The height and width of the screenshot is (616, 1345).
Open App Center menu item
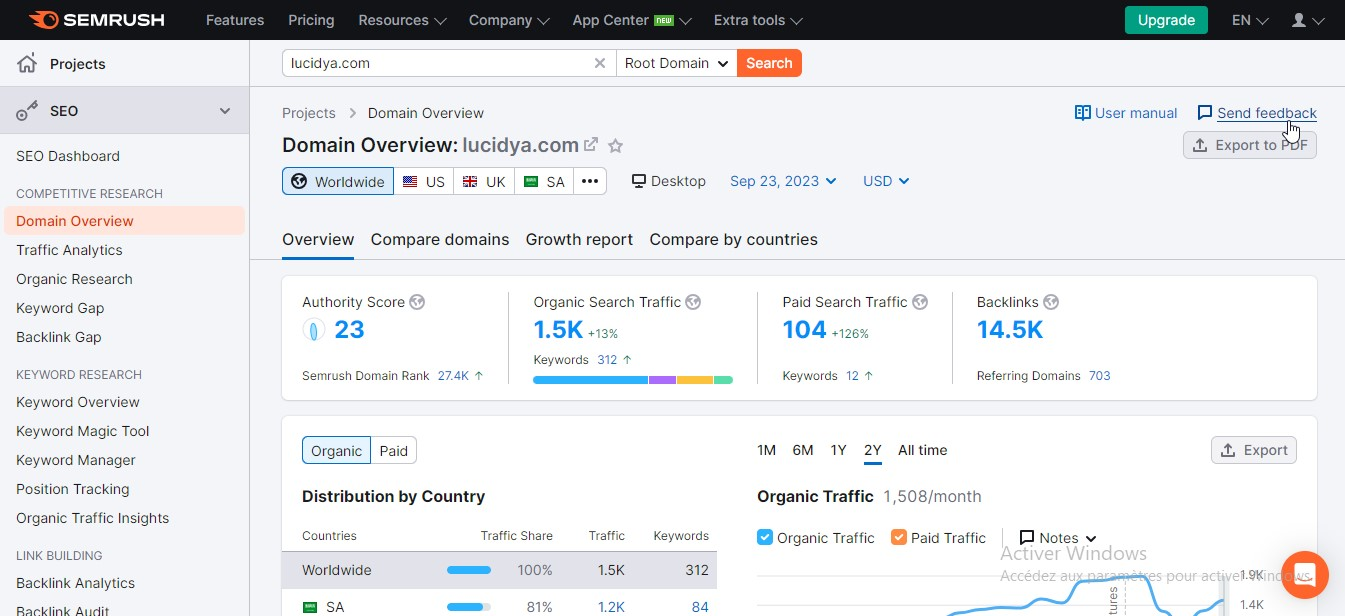[x=632, y=20]
